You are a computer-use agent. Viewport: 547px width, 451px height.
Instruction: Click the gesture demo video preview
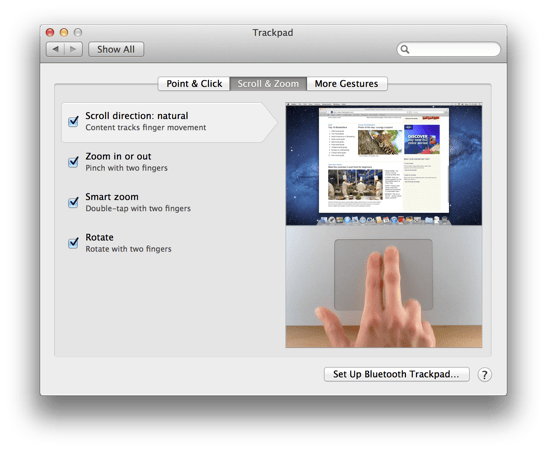pos(384,225)
